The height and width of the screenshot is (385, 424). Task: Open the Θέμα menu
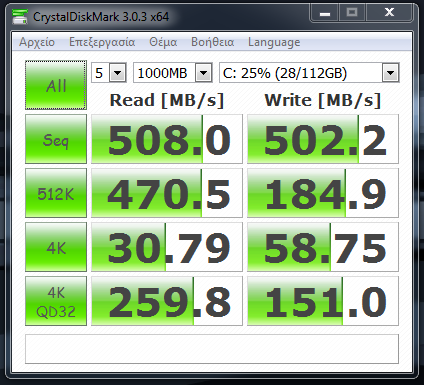(163, 42)
